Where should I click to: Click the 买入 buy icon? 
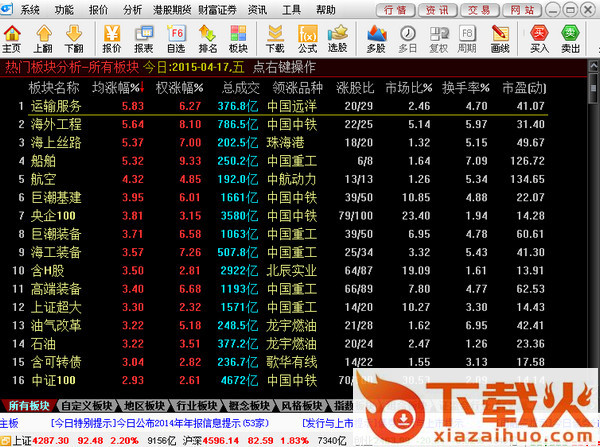click(x=539, y=39)
